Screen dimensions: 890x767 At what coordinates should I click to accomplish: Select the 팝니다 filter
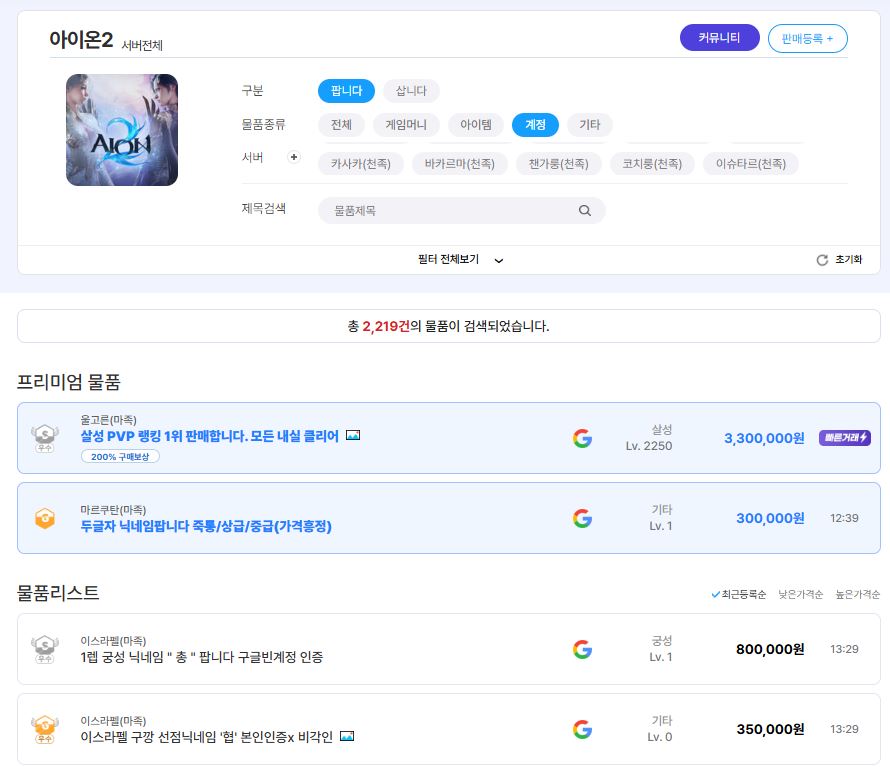[x=346, y=91]
